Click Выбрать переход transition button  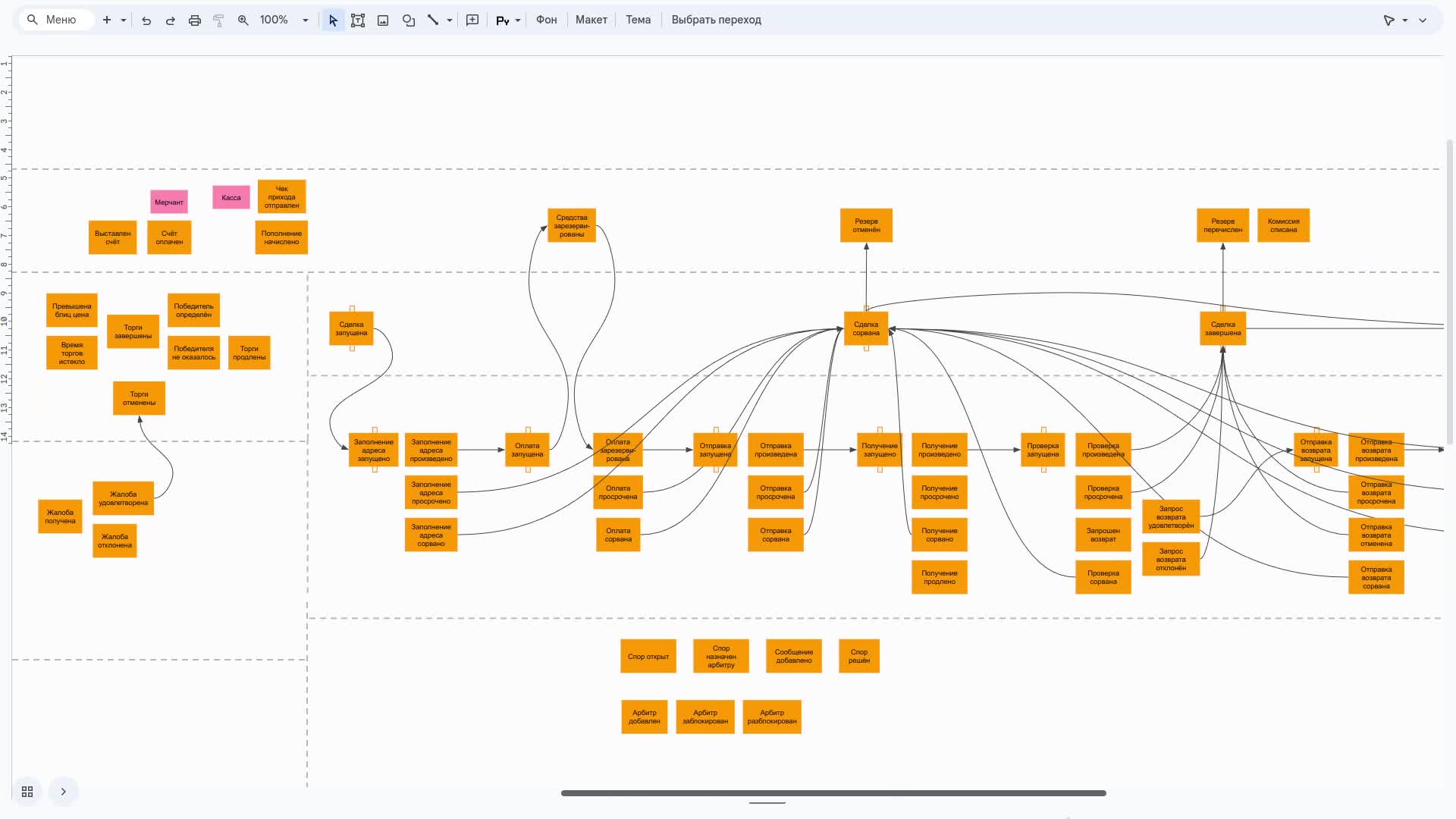[716, 20]
